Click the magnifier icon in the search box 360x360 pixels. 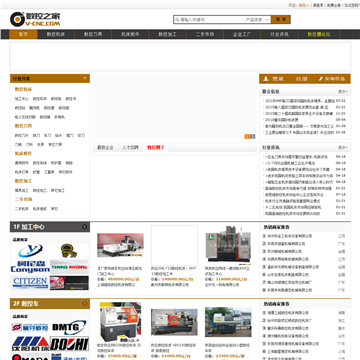[177, 20]
